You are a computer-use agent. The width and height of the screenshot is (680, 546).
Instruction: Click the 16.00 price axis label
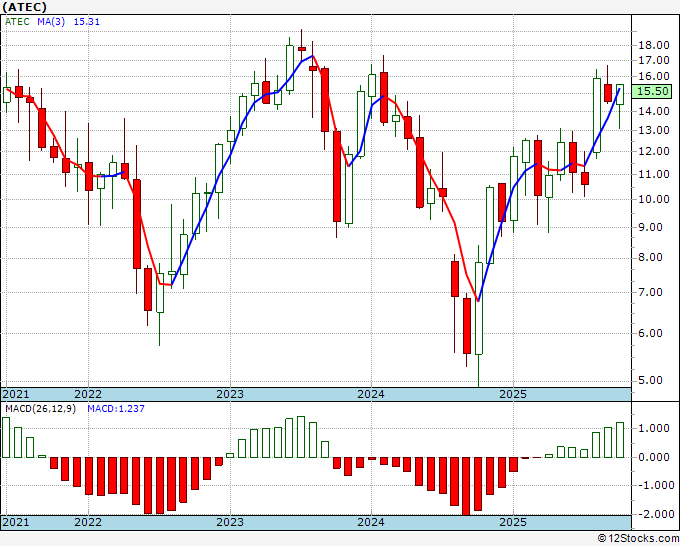(x=654, y=76)
